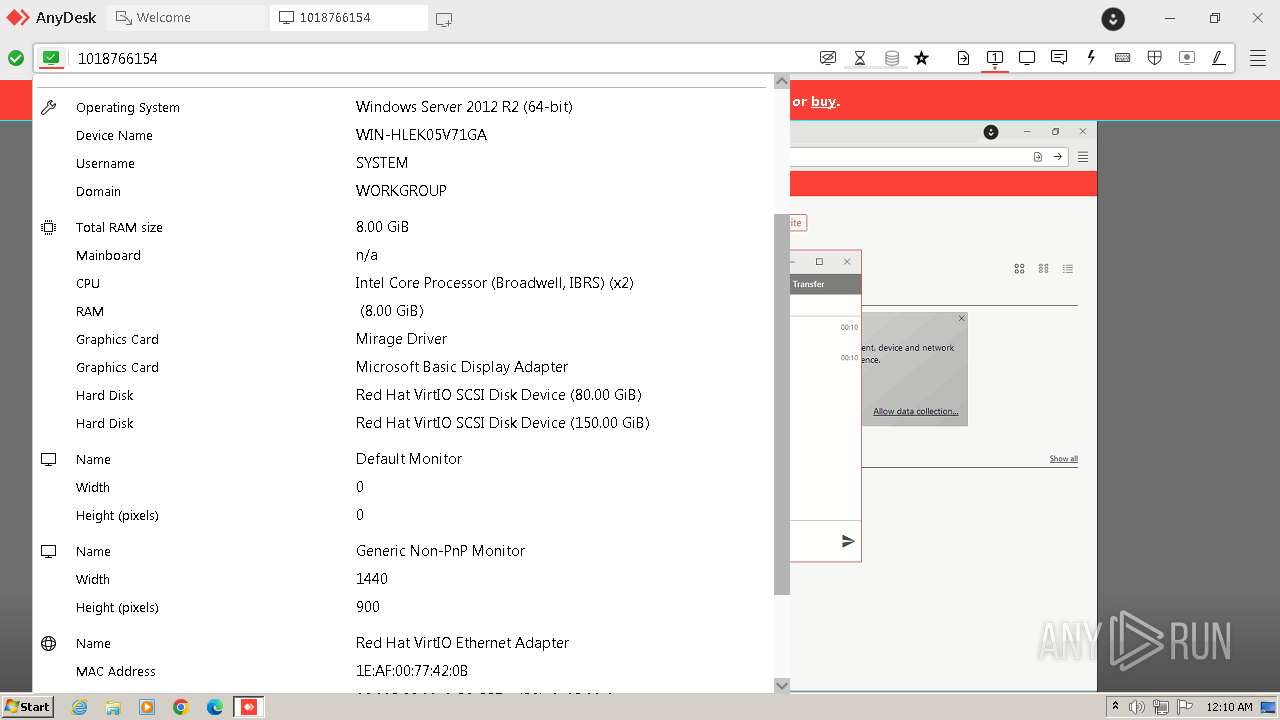The image size is (1280, 720).
Task: Select the MAC address 1E:AF:00:77:42:0B
Action: [x=412, y=670]
